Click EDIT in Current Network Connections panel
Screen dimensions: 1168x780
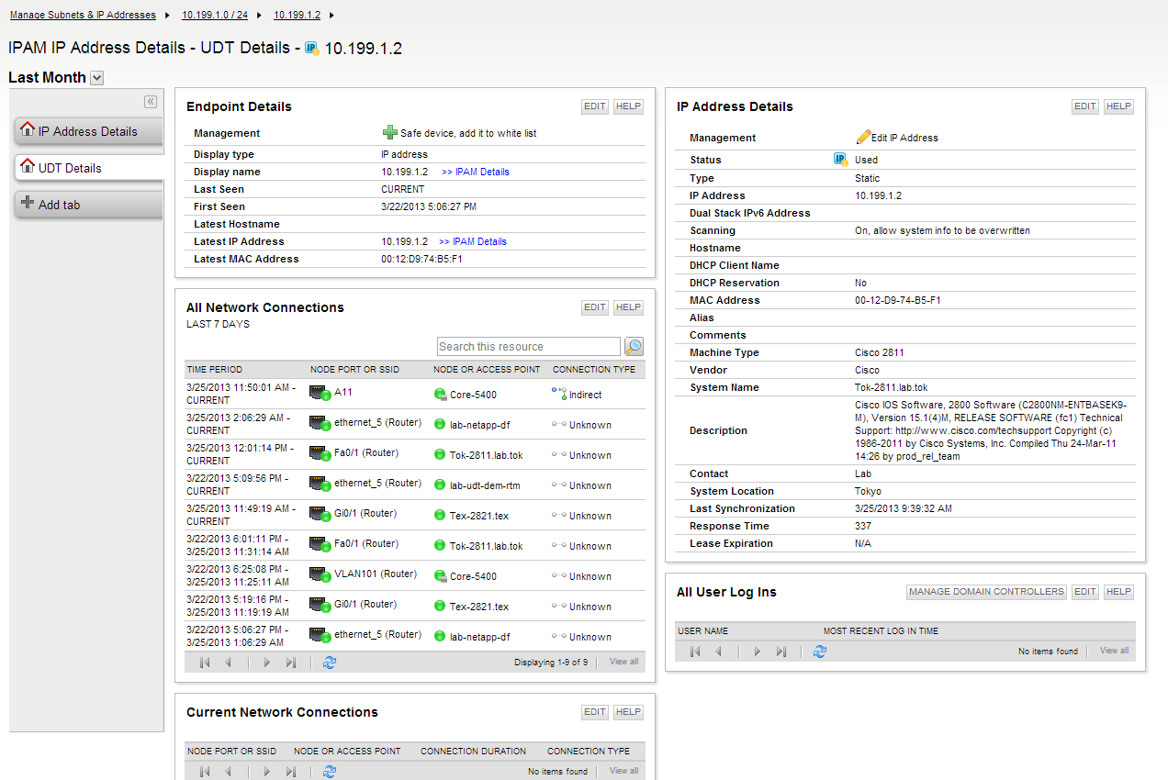594,712
